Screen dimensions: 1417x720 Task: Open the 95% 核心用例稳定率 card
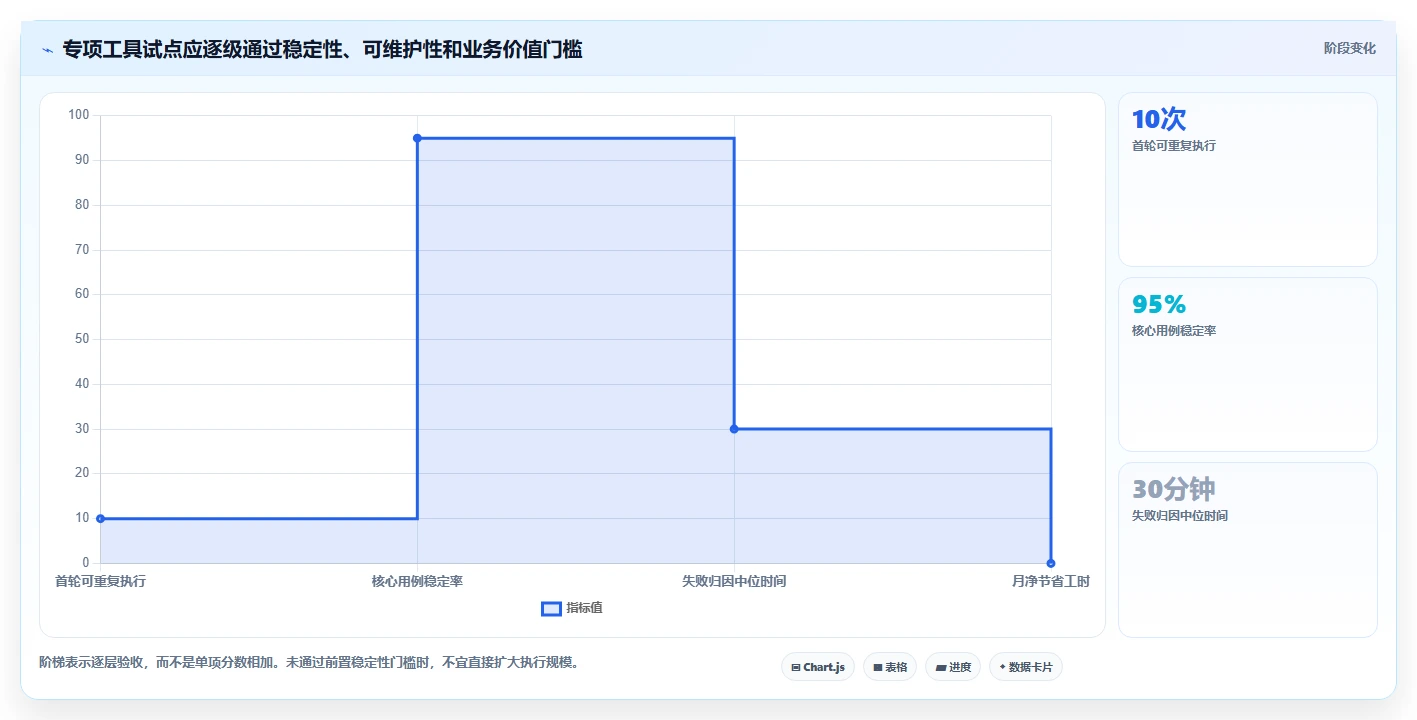(x=1248, y=365)
